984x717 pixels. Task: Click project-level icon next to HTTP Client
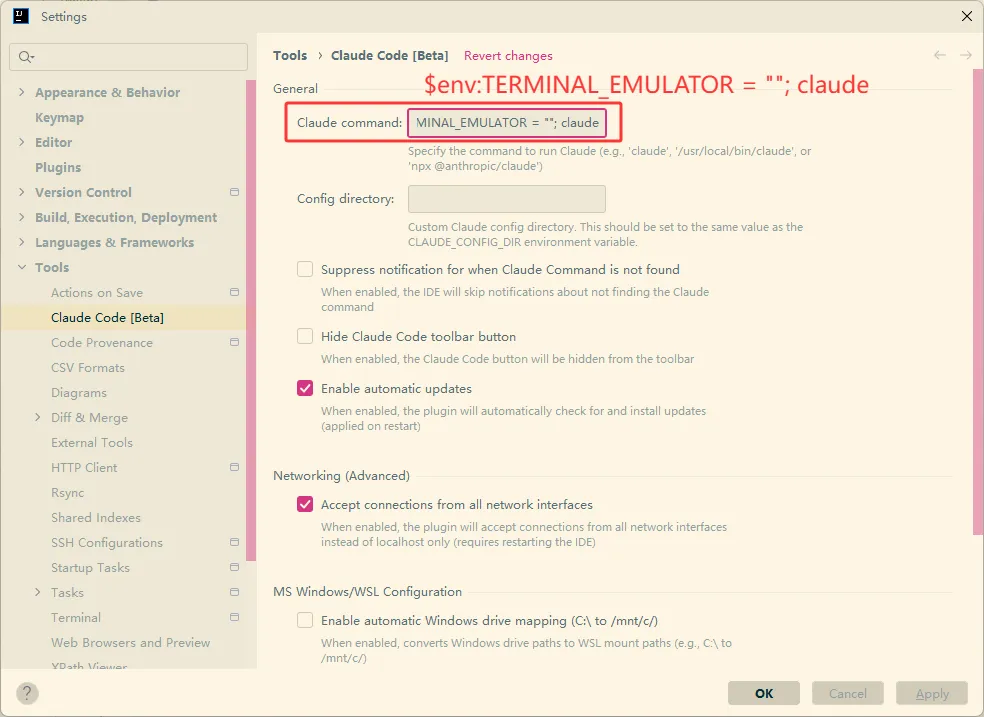point(235,467)
